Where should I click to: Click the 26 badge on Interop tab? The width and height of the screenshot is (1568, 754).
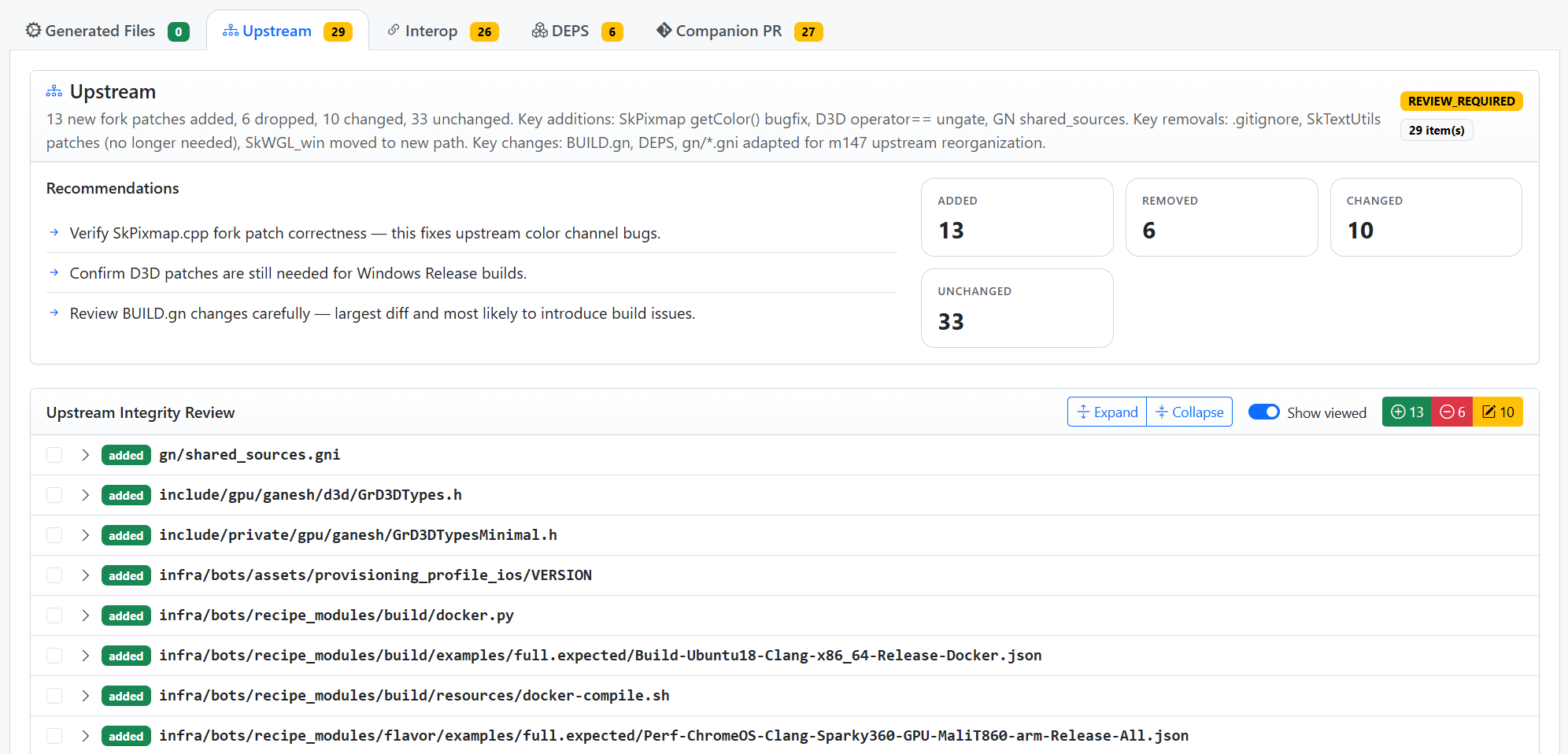click(x=484, y=31)
